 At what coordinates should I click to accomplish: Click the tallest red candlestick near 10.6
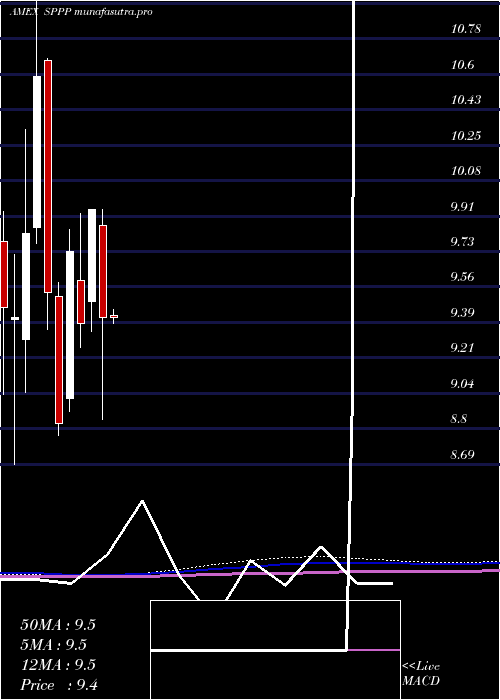(48, 176)
